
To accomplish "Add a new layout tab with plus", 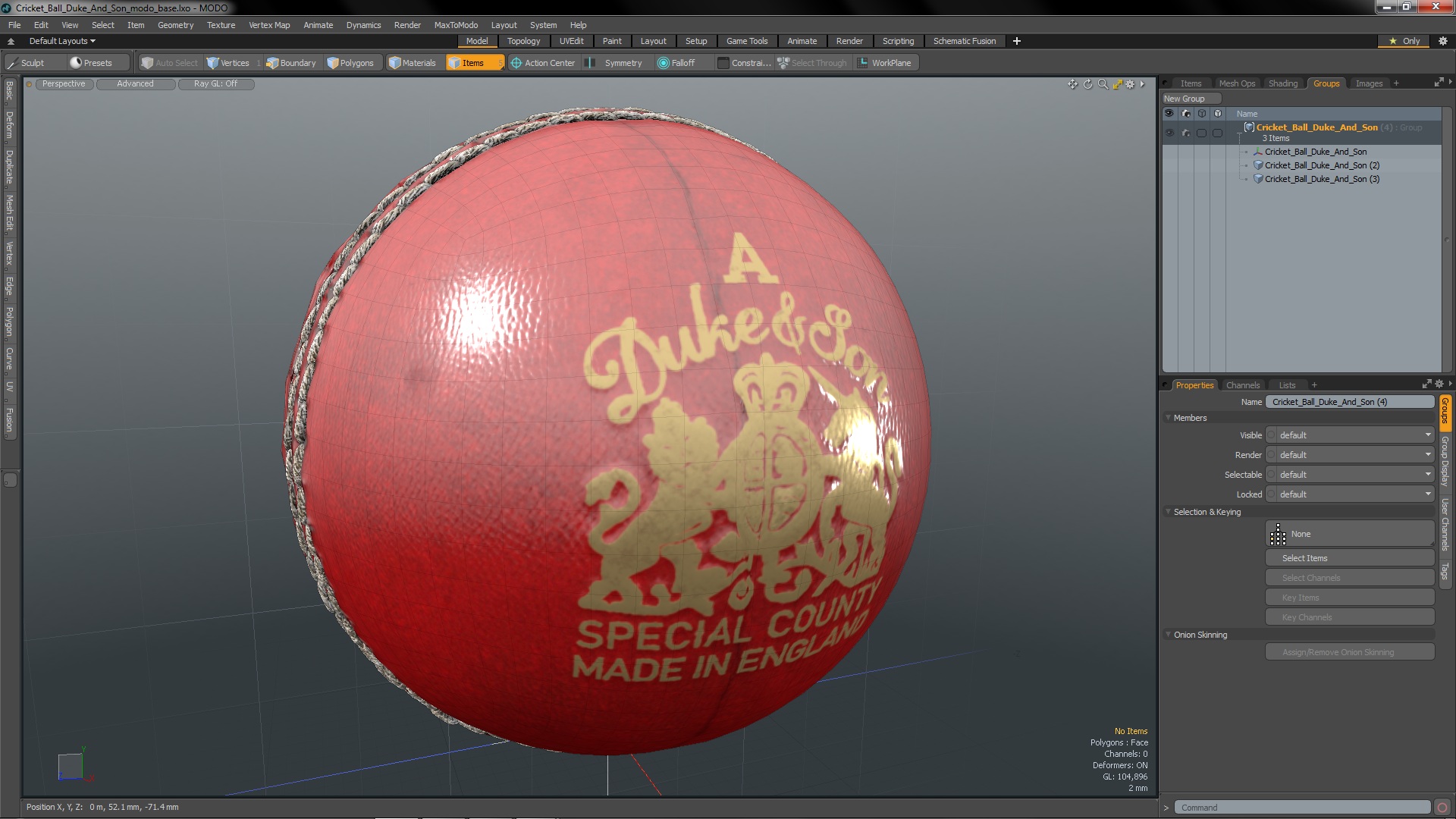I will (x=1017, y=41).
